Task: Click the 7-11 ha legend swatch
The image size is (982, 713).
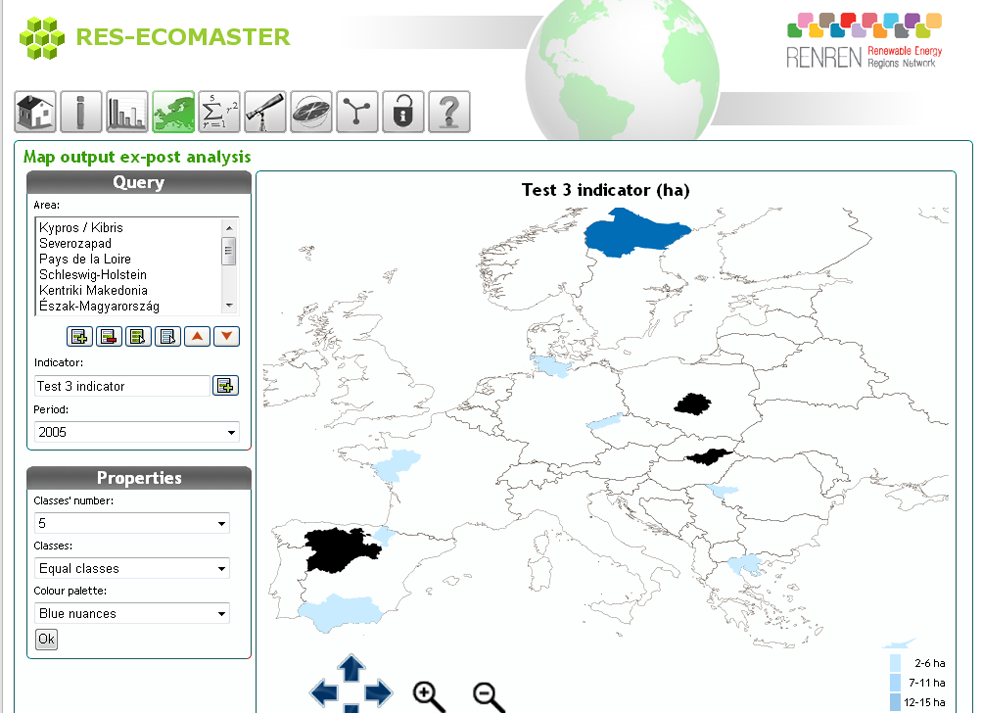Action: coord(895,683)
